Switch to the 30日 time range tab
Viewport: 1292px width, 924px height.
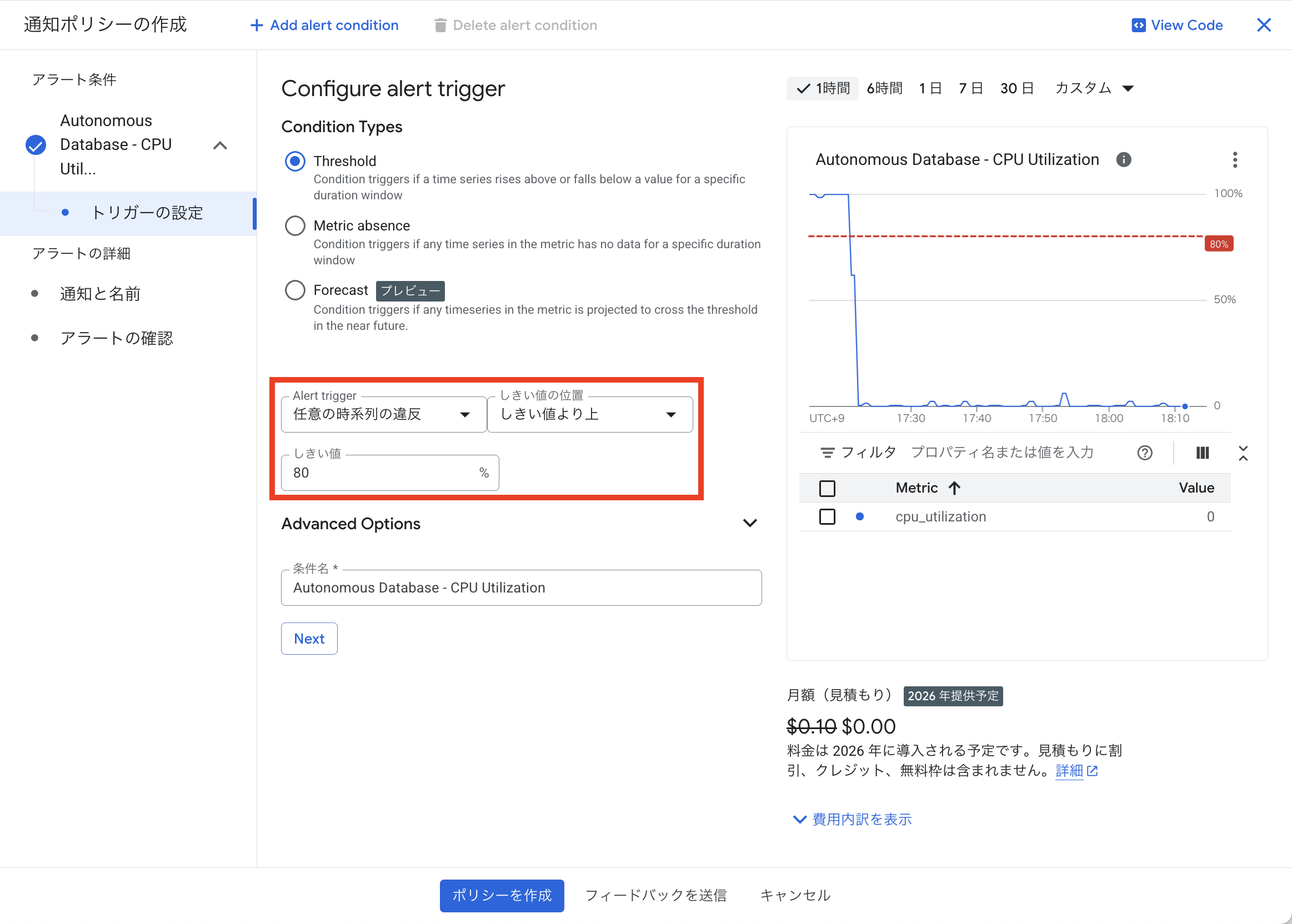(x=1017, y=88)
